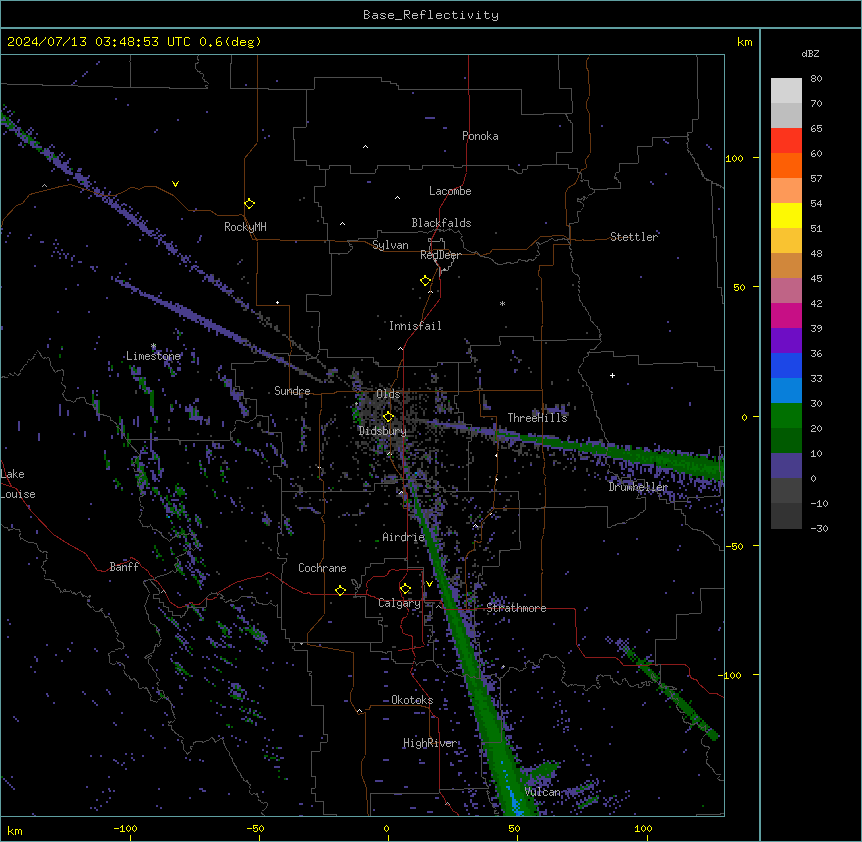Click the yellow radar marker near RockyMH

249,203
